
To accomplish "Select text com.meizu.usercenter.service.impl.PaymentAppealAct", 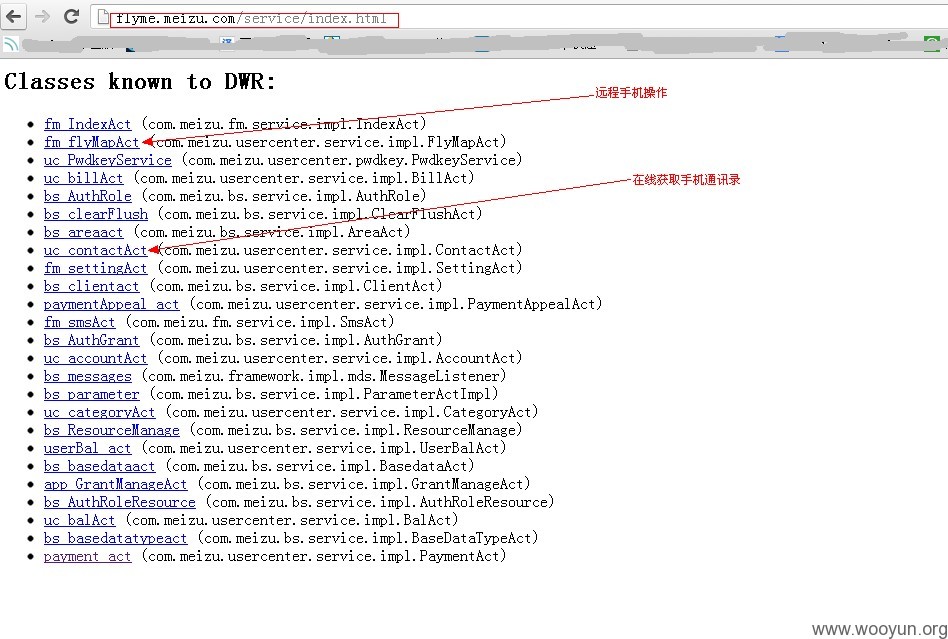I will (x=395, y=305).
